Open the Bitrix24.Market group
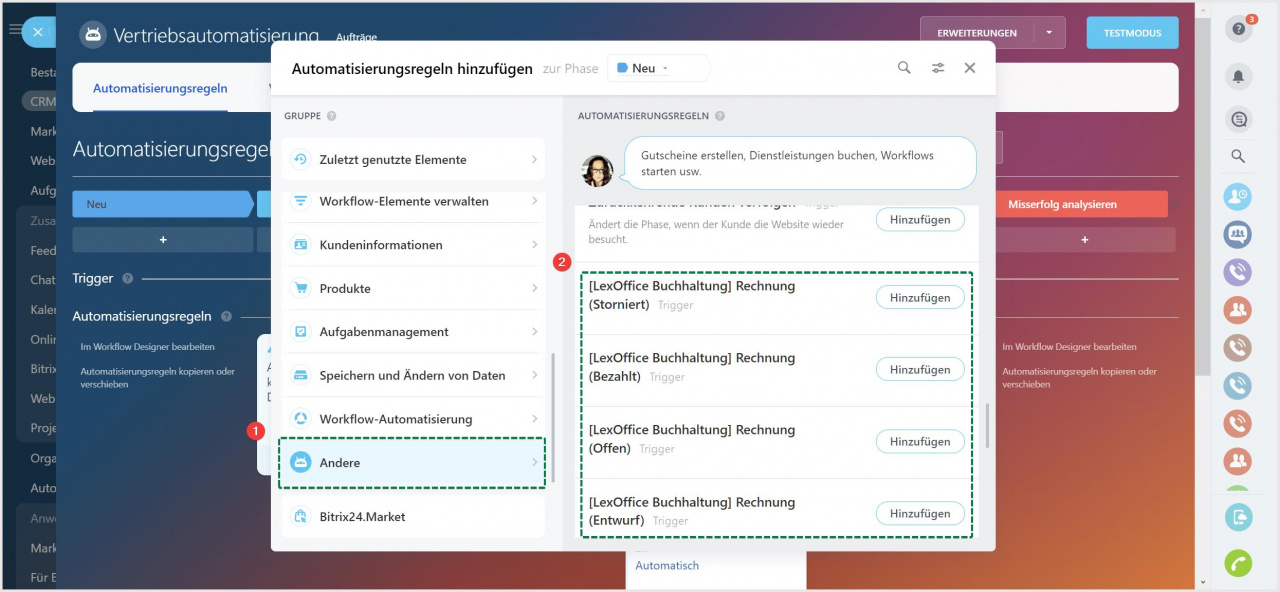1280x592 pixels. tap(412, 516)
